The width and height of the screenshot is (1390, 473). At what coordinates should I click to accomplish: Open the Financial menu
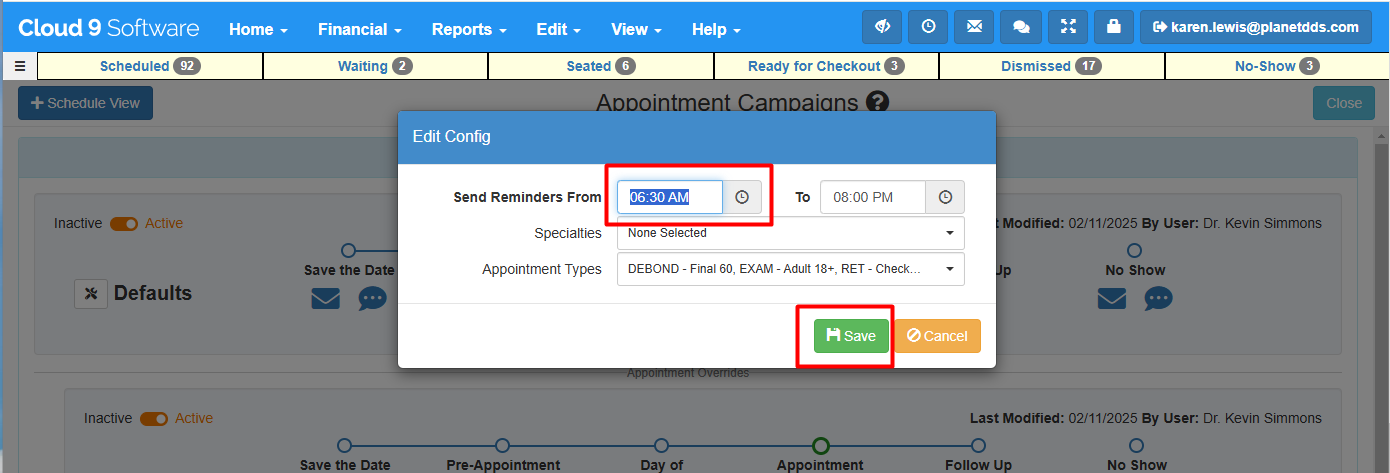360,29
